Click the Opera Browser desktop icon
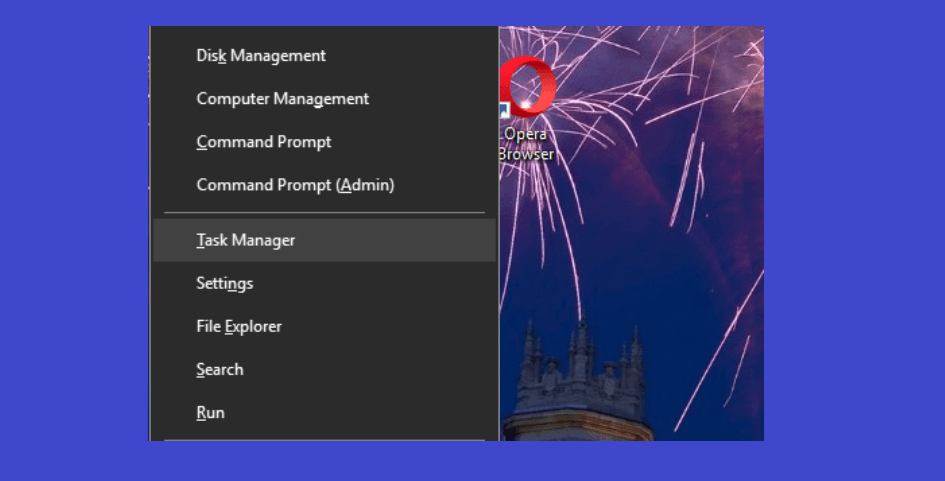This screenshot has width=945, height=481. point(527,108)
